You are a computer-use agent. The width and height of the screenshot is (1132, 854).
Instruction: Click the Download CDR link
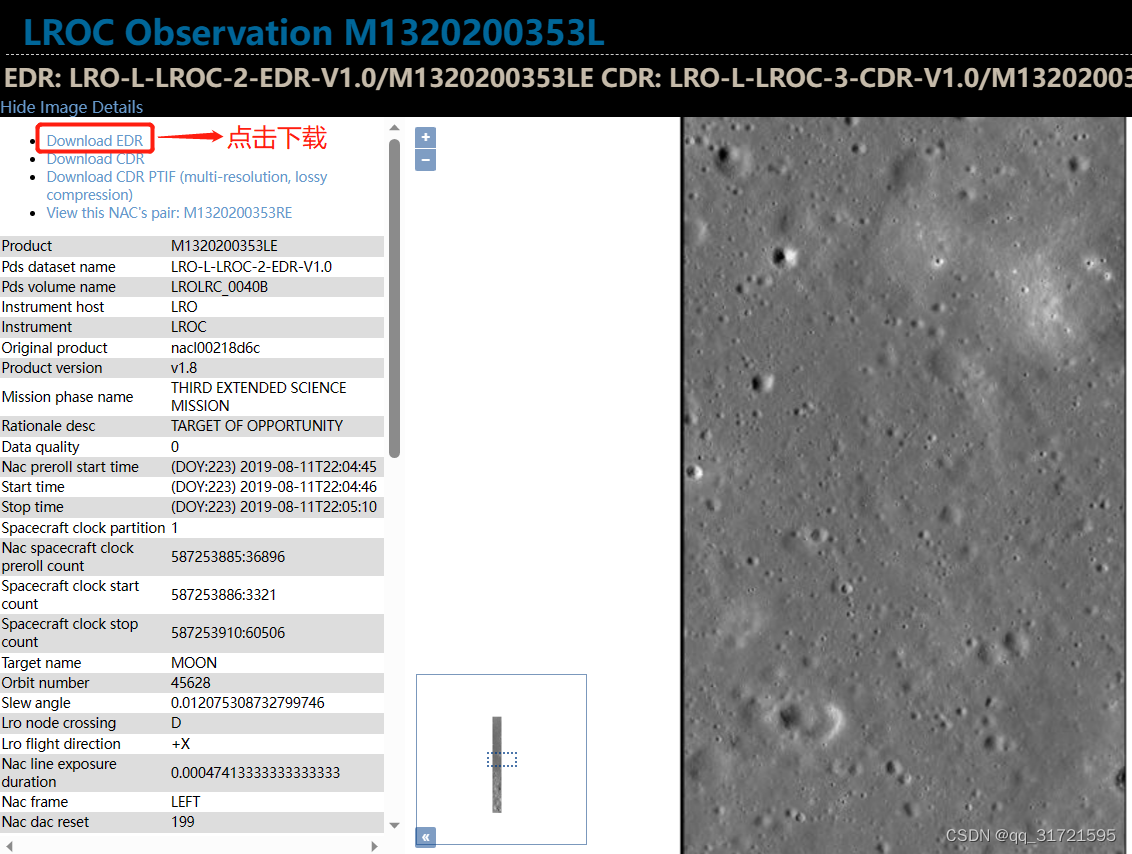pyautogui.click(x=95, y=159)
